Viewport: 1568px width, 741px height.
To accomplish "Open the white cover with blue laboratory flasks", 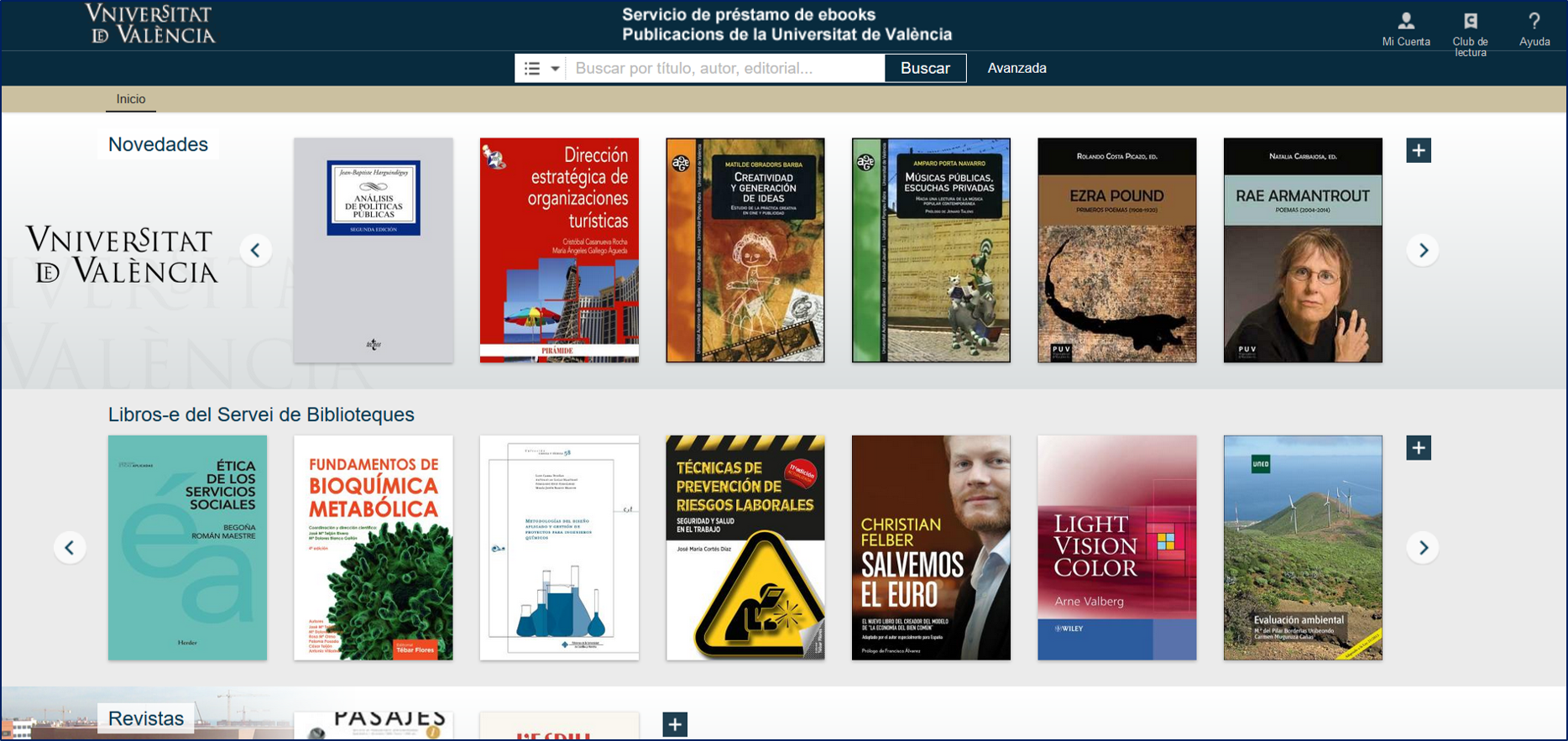I will 559,548.
